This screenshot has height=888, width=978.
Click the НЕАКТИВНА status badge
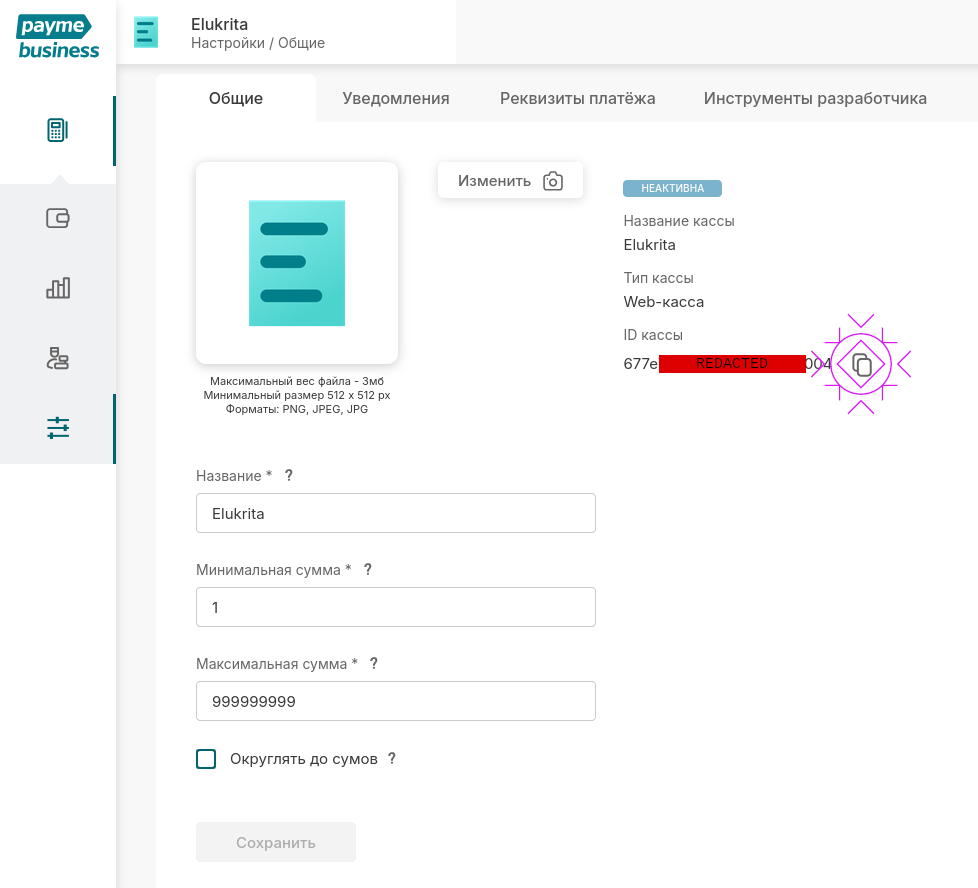click(672, 188)
